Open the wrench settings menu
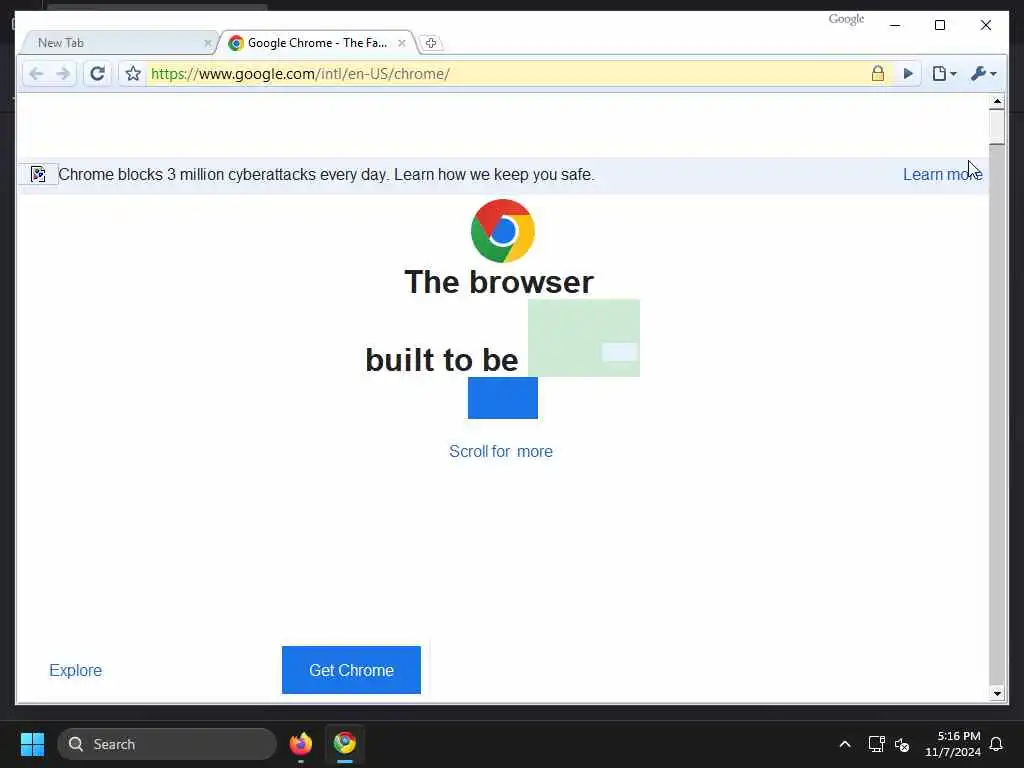This screenshot has height=768, width=1024. pos(984,74)
